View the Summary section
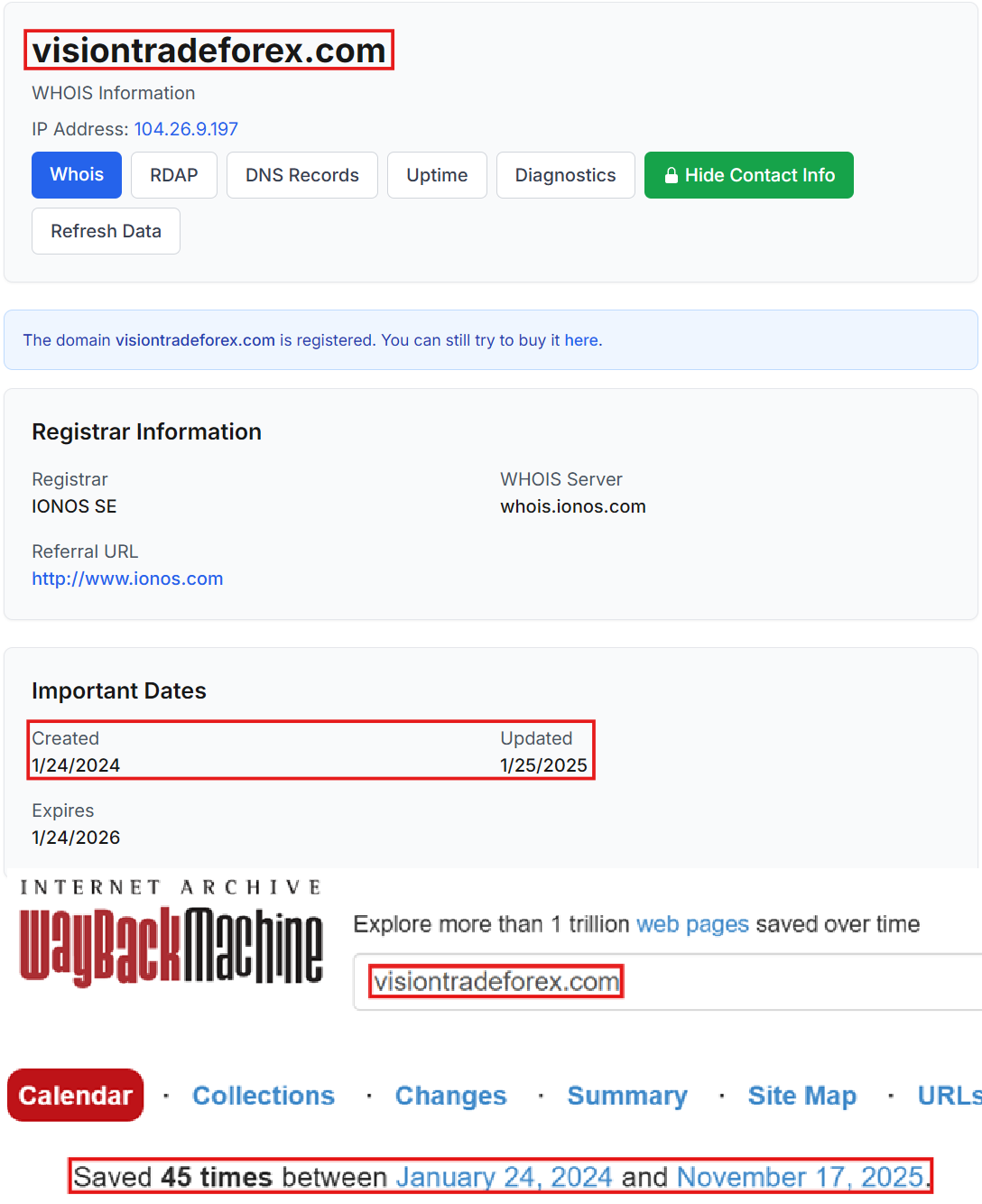Image resolution: width=982 pixels, height=1204 pixels. [x=626, y=1095]
